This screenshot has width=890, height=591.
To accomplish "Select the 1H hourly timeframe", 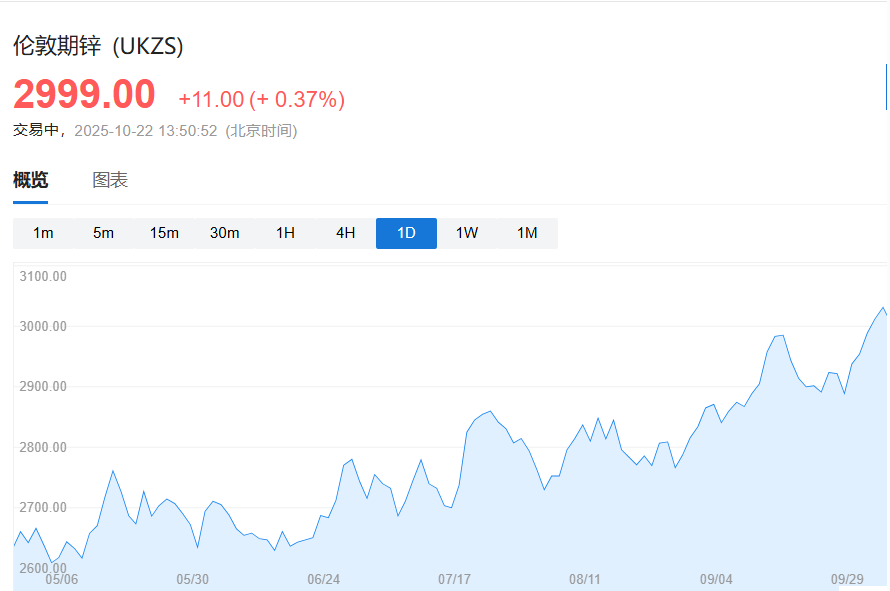I will point(284,232).
